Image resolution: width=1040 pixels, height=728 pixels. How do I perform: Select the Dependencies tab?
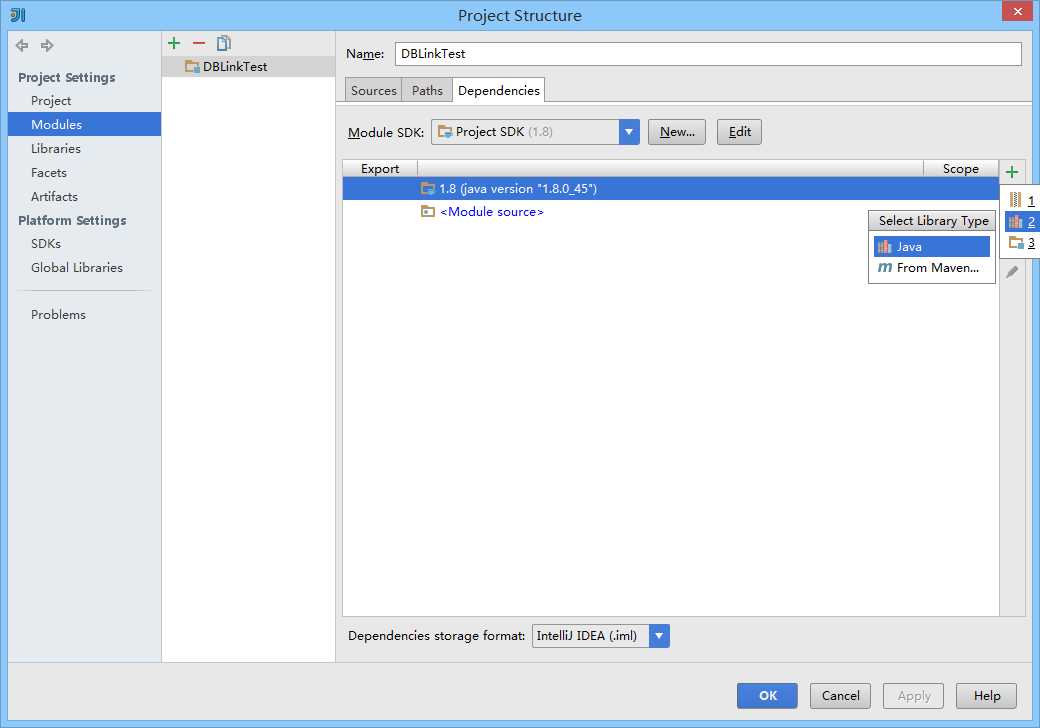click(499, 90)
